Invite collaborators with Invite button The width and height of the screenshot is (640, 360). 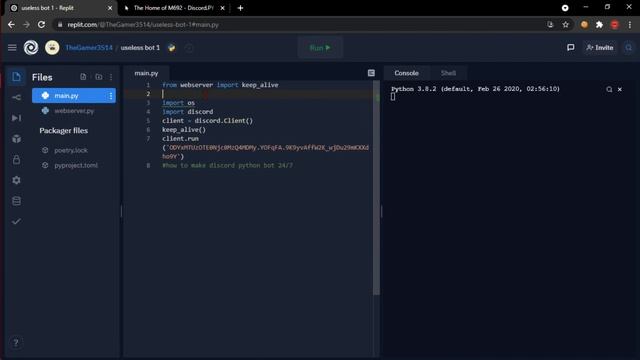point(600,48)
